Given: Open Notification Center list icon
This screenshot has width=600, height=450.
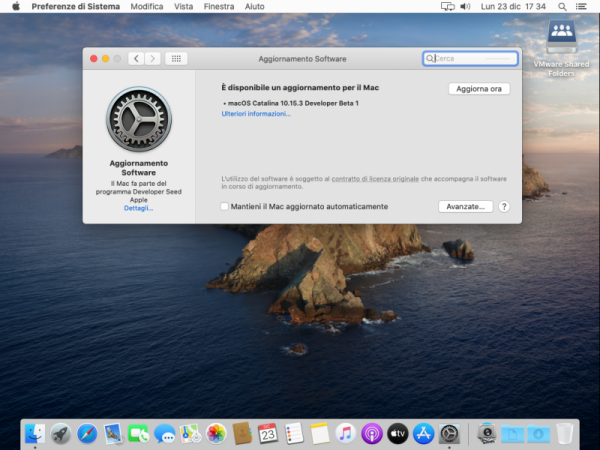Looking at the screenshot, I should click(581, 7).
